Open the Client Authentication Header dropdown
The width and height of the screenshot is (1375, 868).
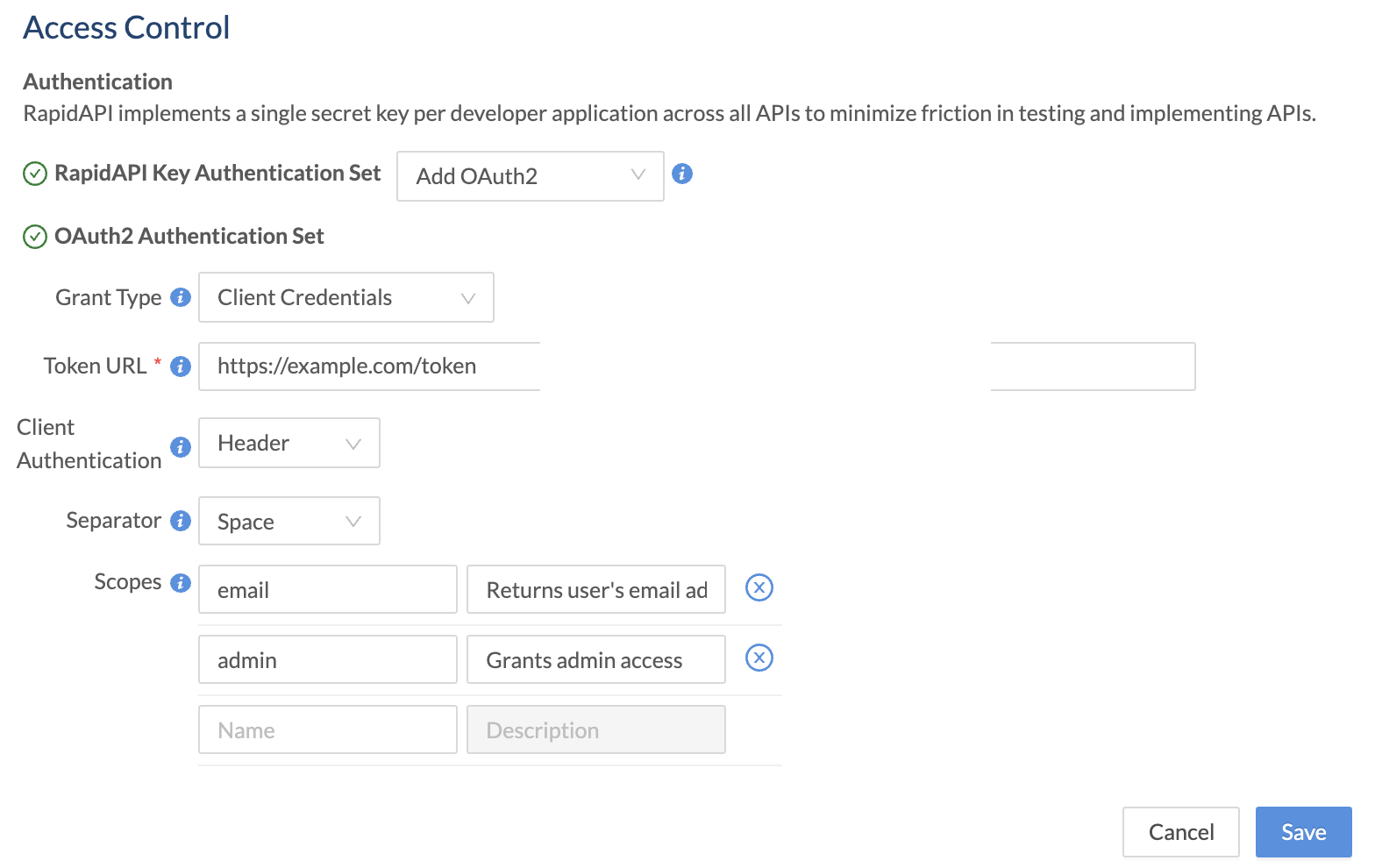click(x=289, y=443)
